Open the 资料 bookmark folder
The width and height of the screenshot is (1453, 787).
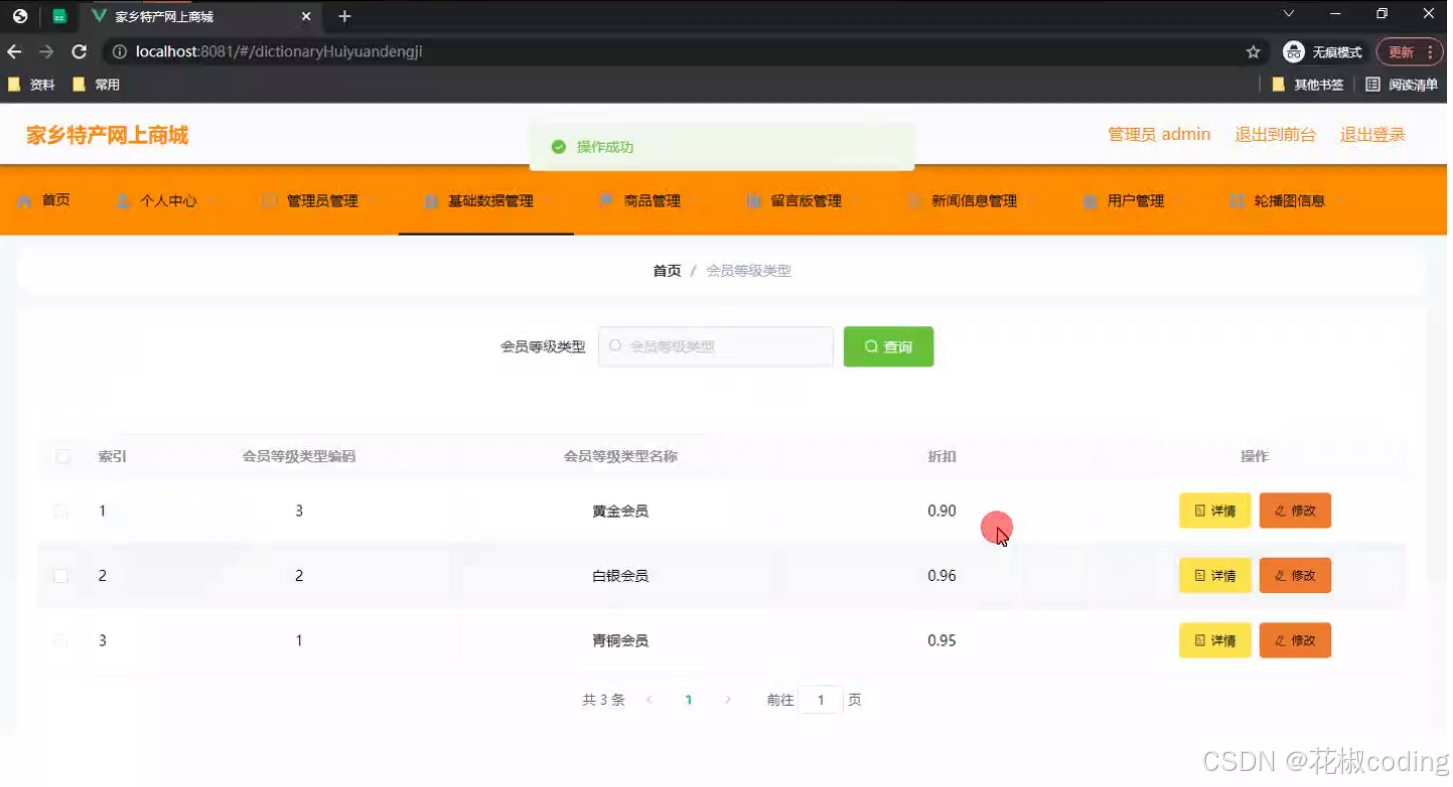click(x=31, y=85)
